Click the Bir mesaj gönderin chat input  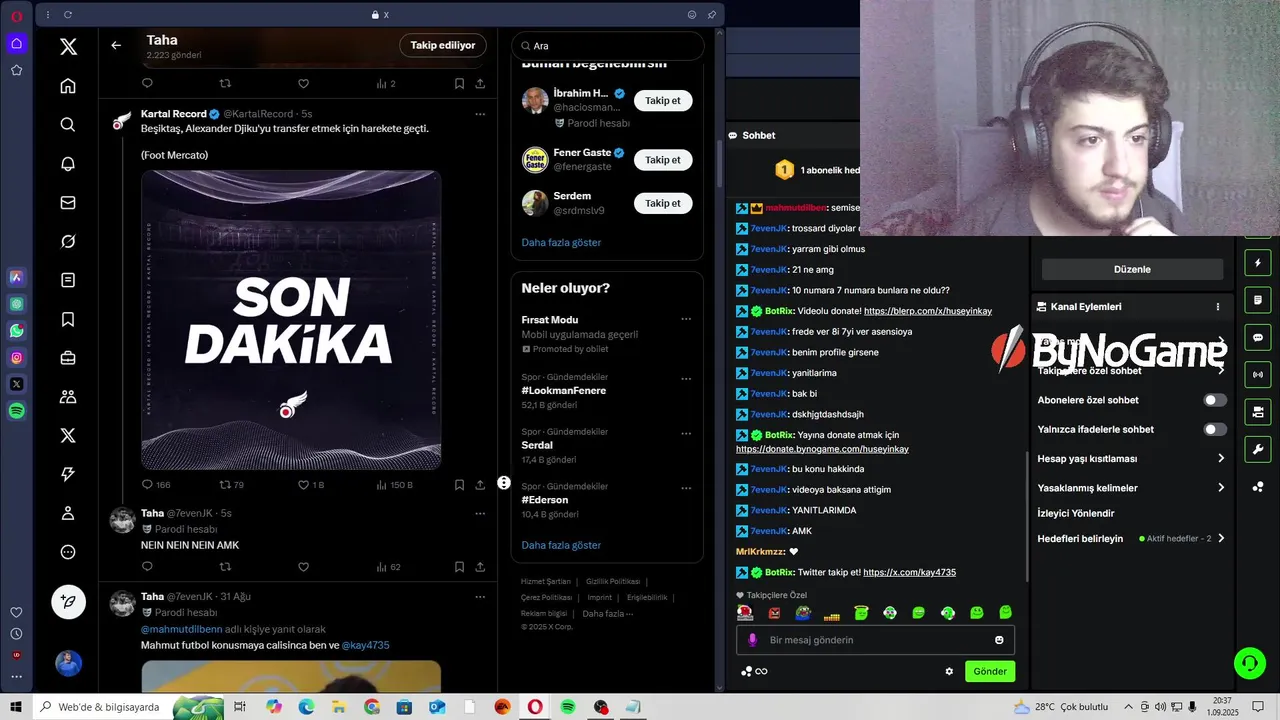[875, 640]
